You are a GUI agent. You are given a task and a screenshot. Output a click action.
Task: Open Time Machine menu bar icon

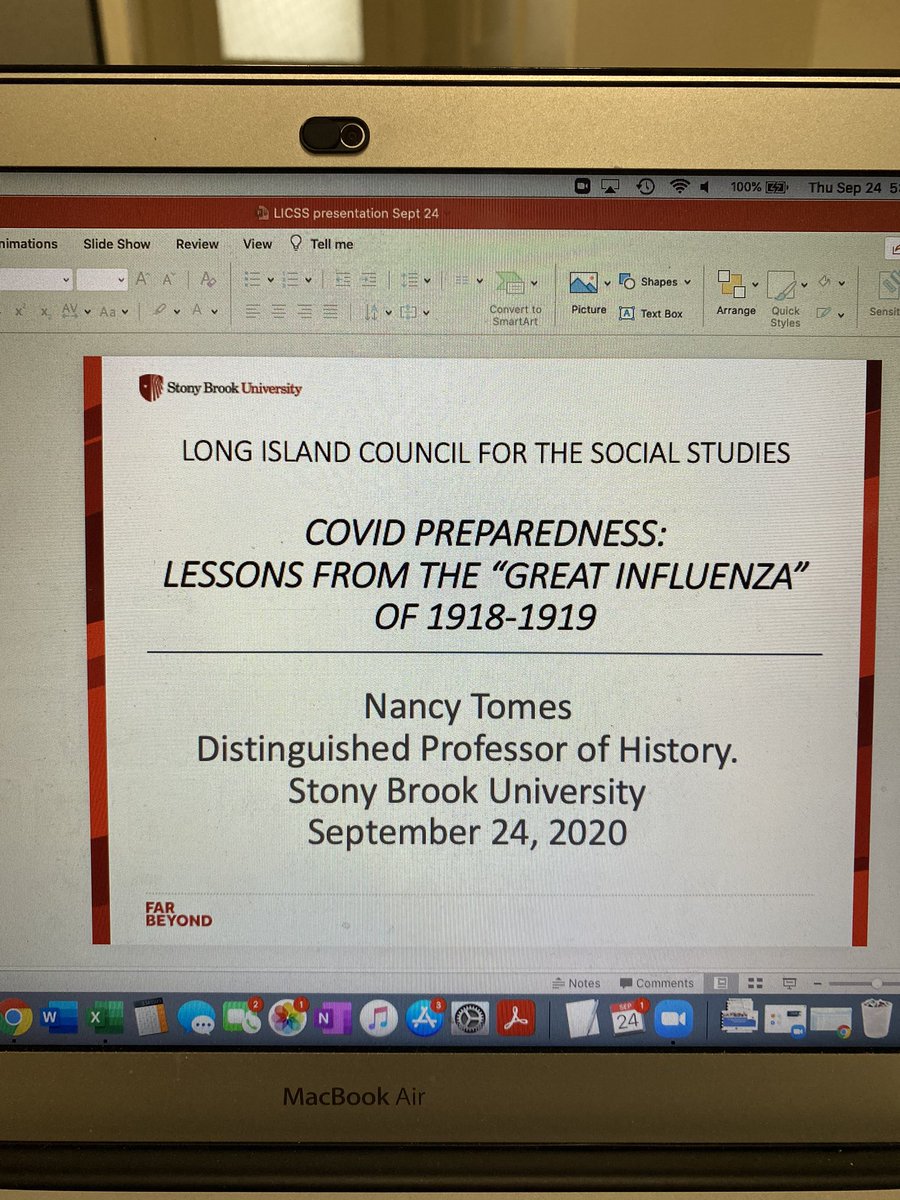click(645, 187)
